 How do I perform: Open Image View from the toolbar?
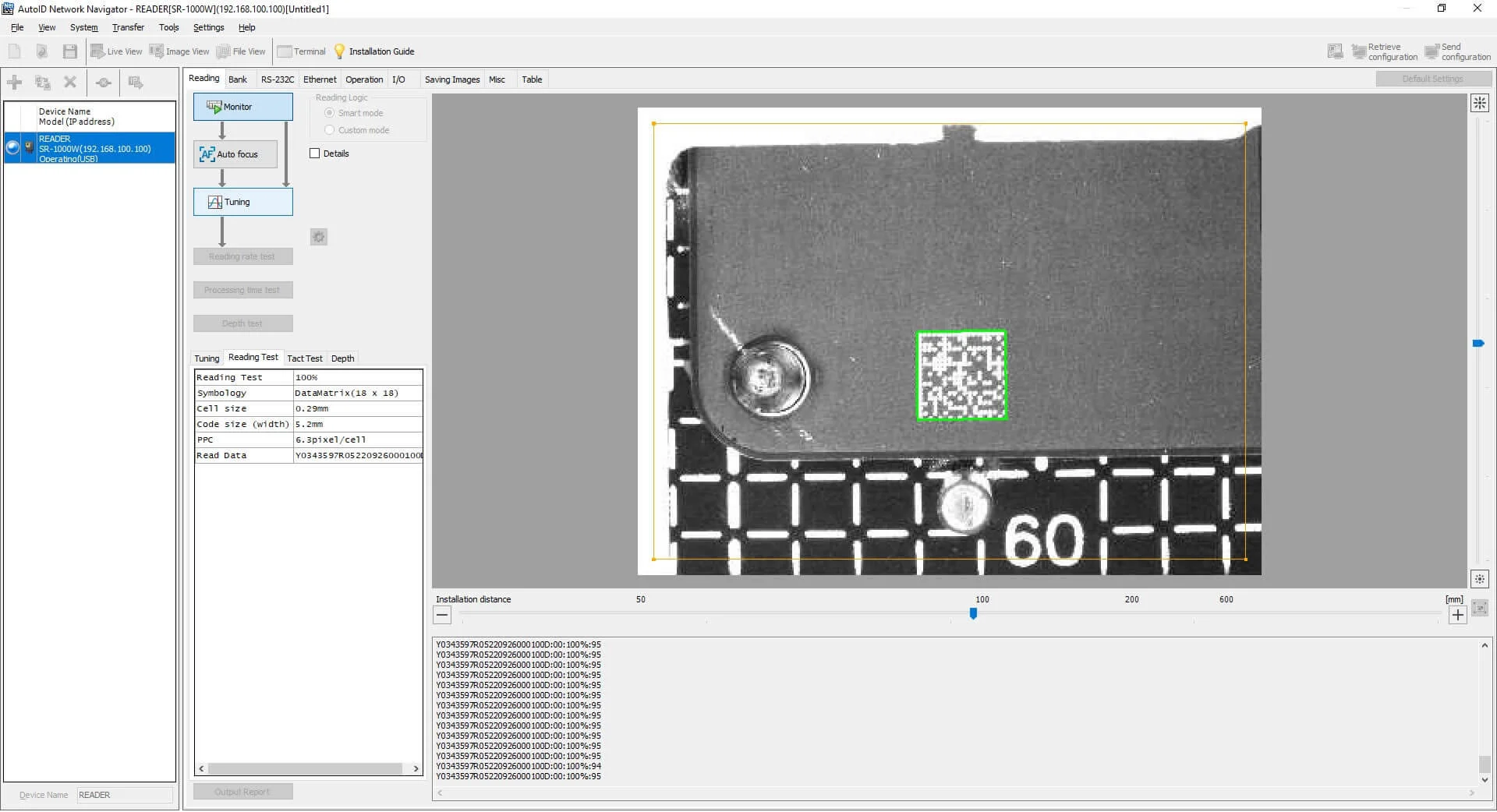point(179,51)
